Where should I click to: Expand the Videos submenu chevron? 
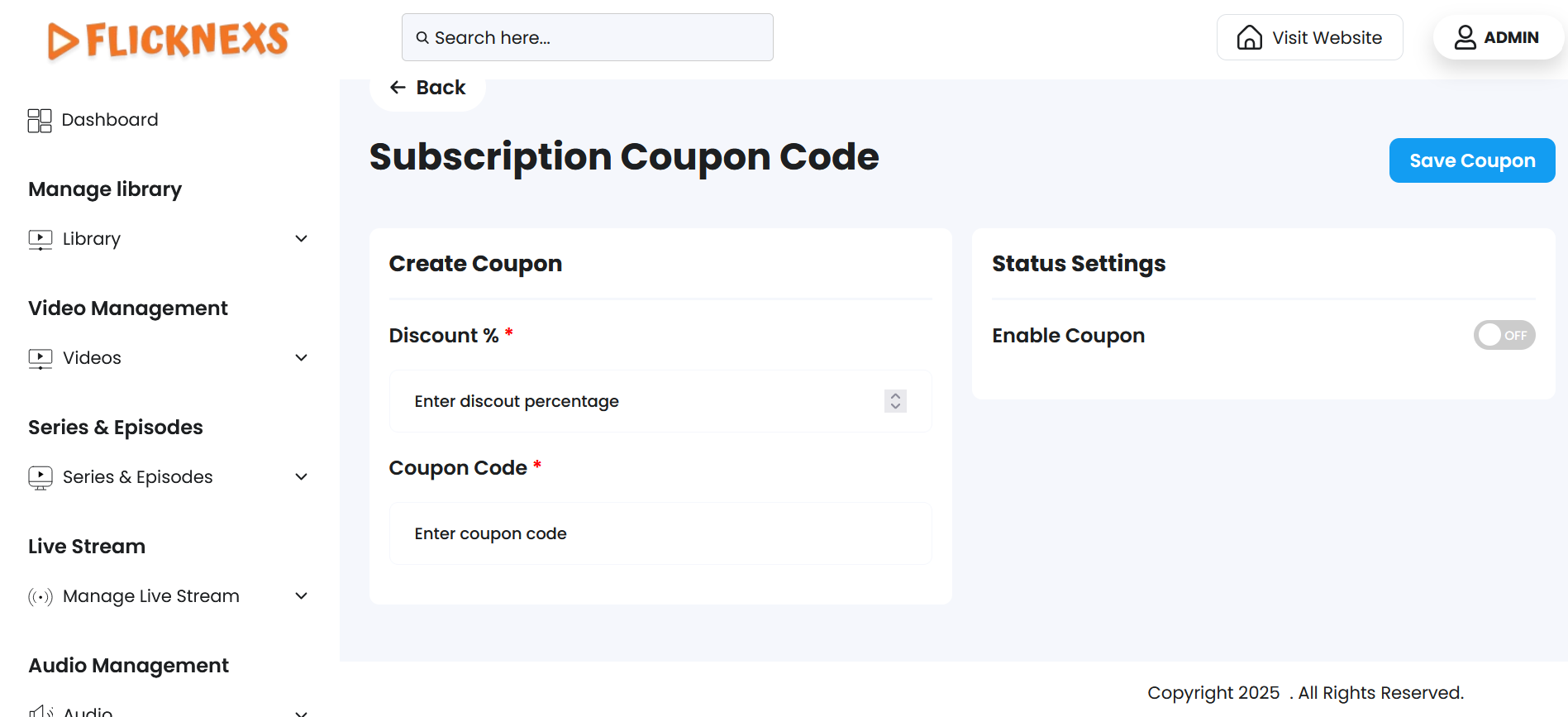[x=302, y=358]
